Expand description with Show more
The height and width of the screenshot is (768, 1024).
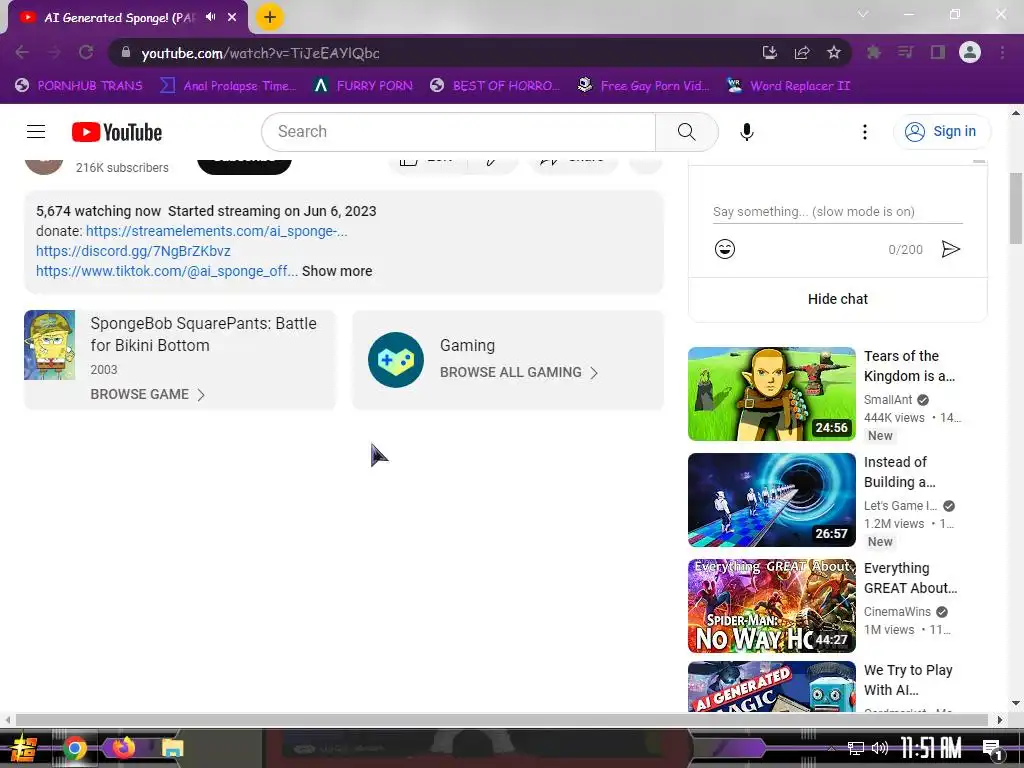(x=337, y=271)
